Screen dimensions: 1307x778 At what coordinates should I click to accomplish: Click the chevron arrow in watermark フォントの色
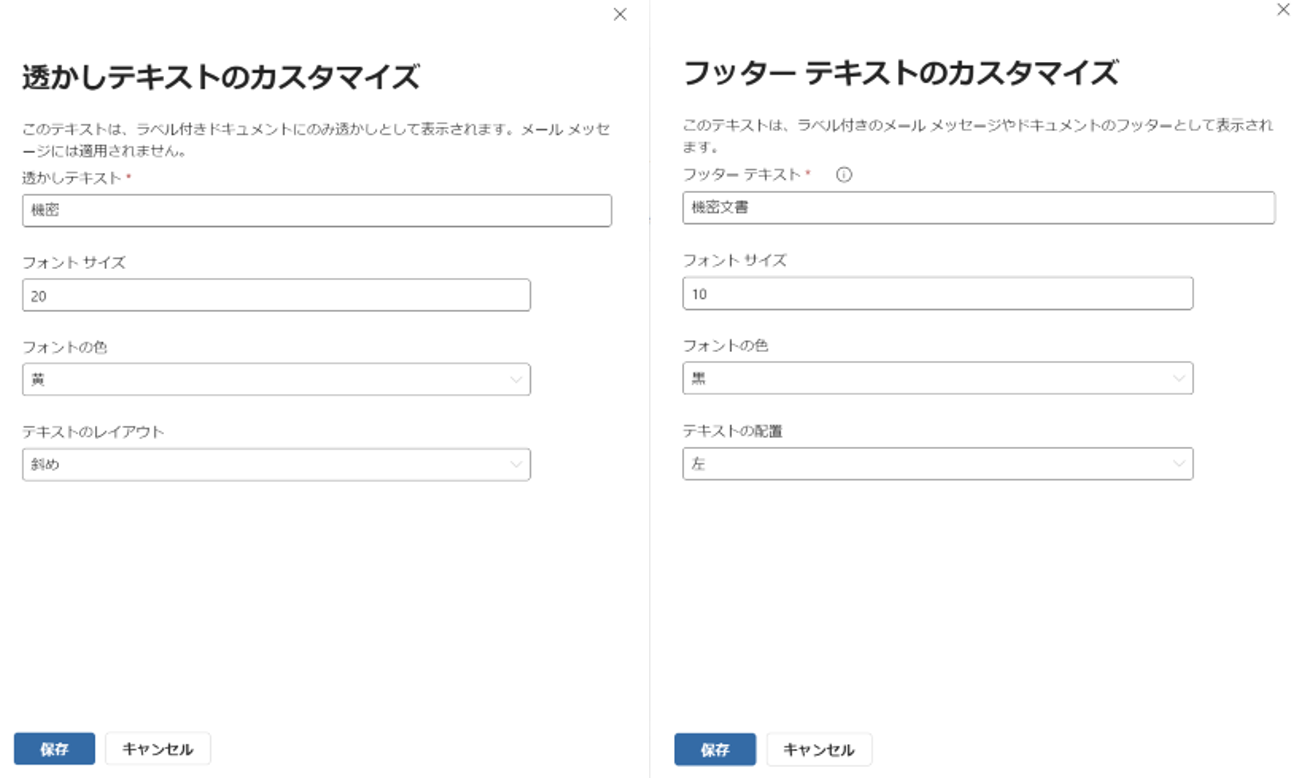point(516,380)
